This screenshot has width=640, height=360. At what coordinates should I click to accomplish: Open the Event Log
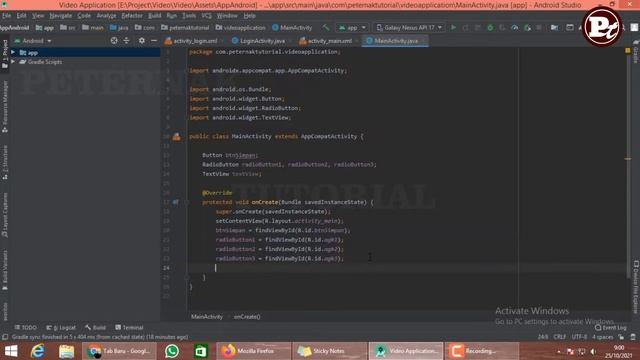coord(611,327)
